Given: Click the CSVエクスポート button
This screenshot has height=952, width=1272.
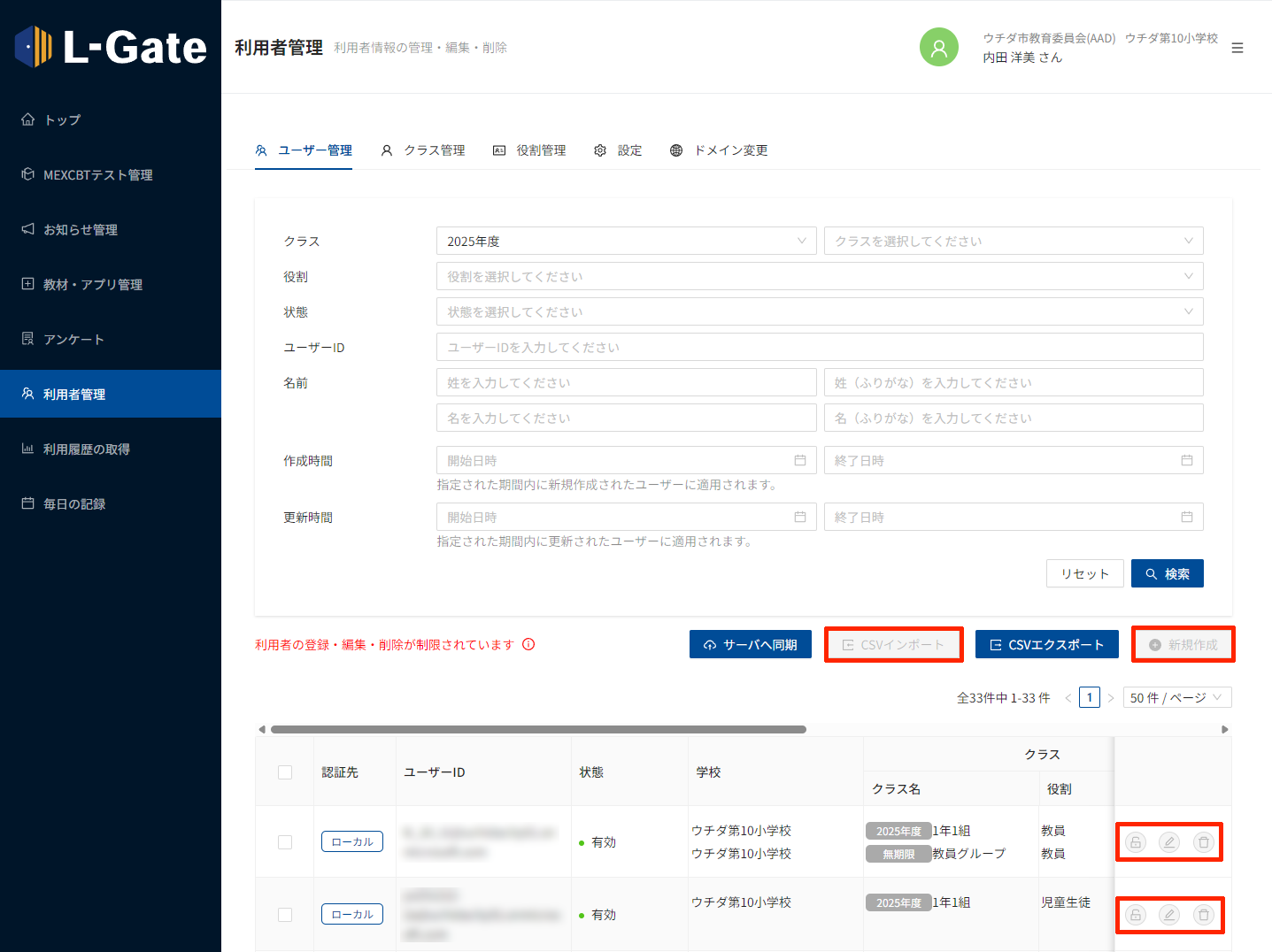Looking at the screenshot, I should [x=1046, y=644].
